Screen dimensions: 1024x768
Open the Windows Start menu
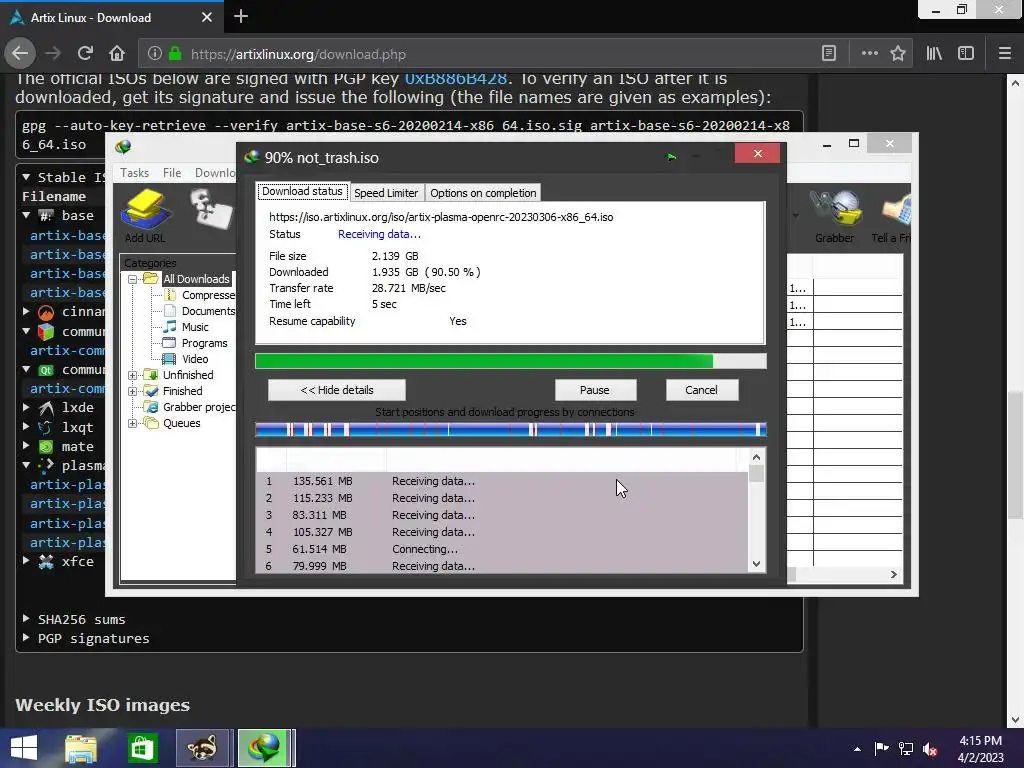coord(24,748)
